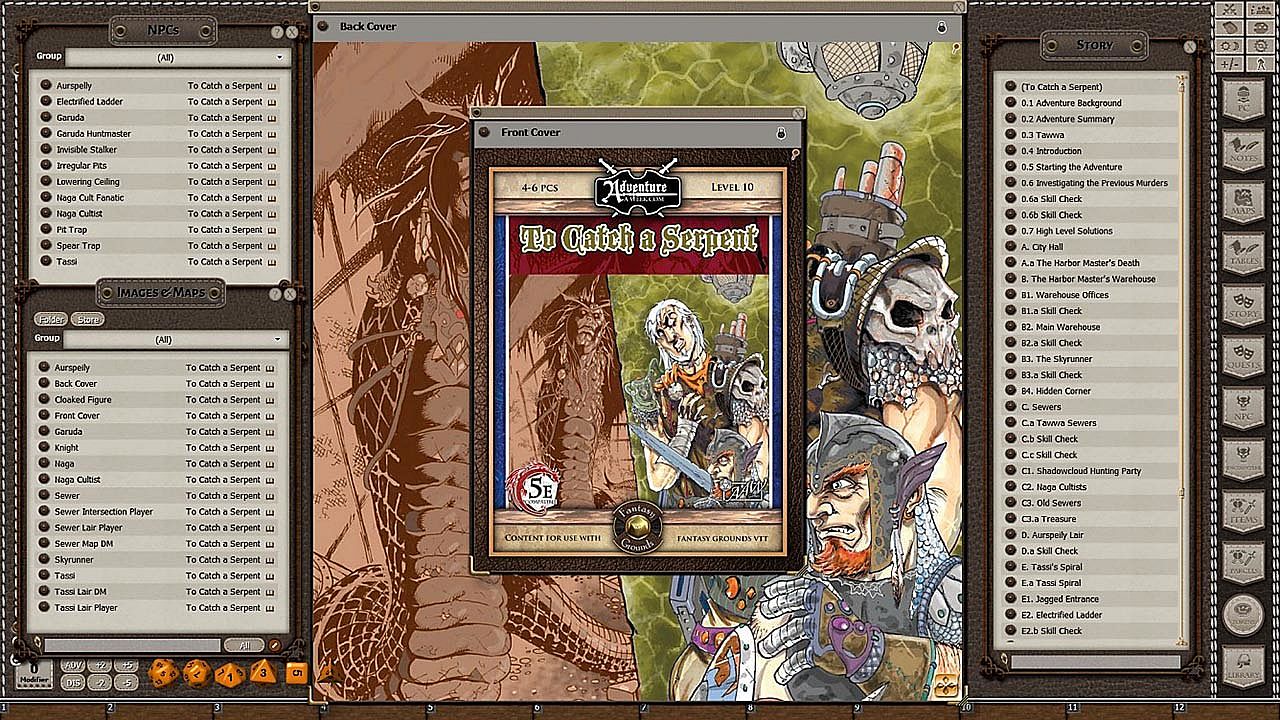Toggle the ADV modifier button

(x=73, y=665)
